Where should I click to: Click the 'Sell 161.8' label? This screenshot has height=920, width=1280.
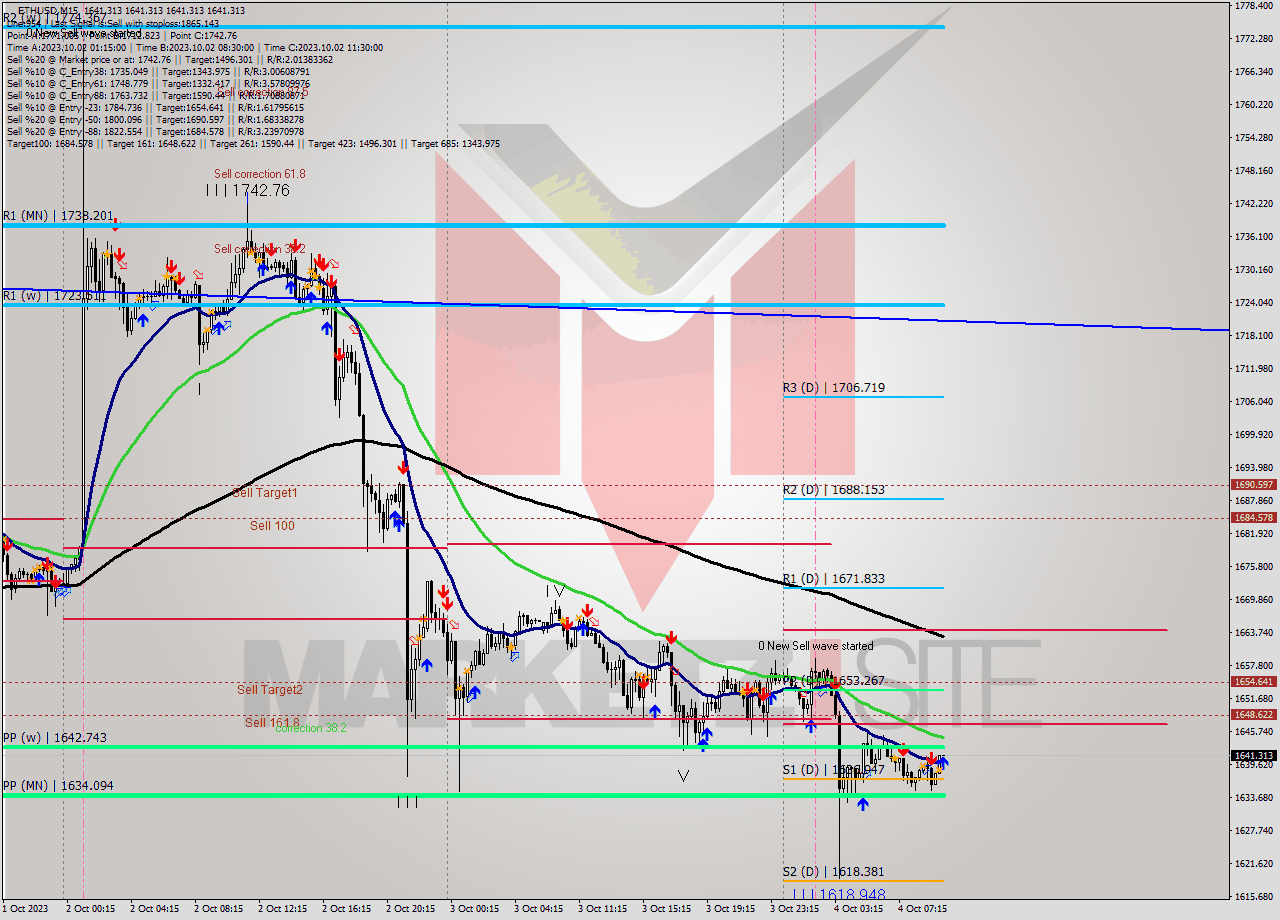271,721
